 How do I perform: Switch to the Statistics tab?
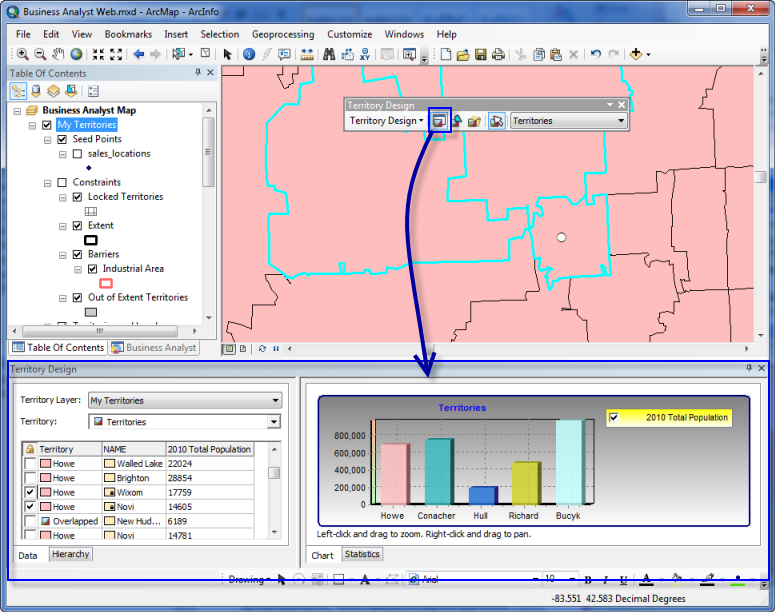[x=362, y=554]
